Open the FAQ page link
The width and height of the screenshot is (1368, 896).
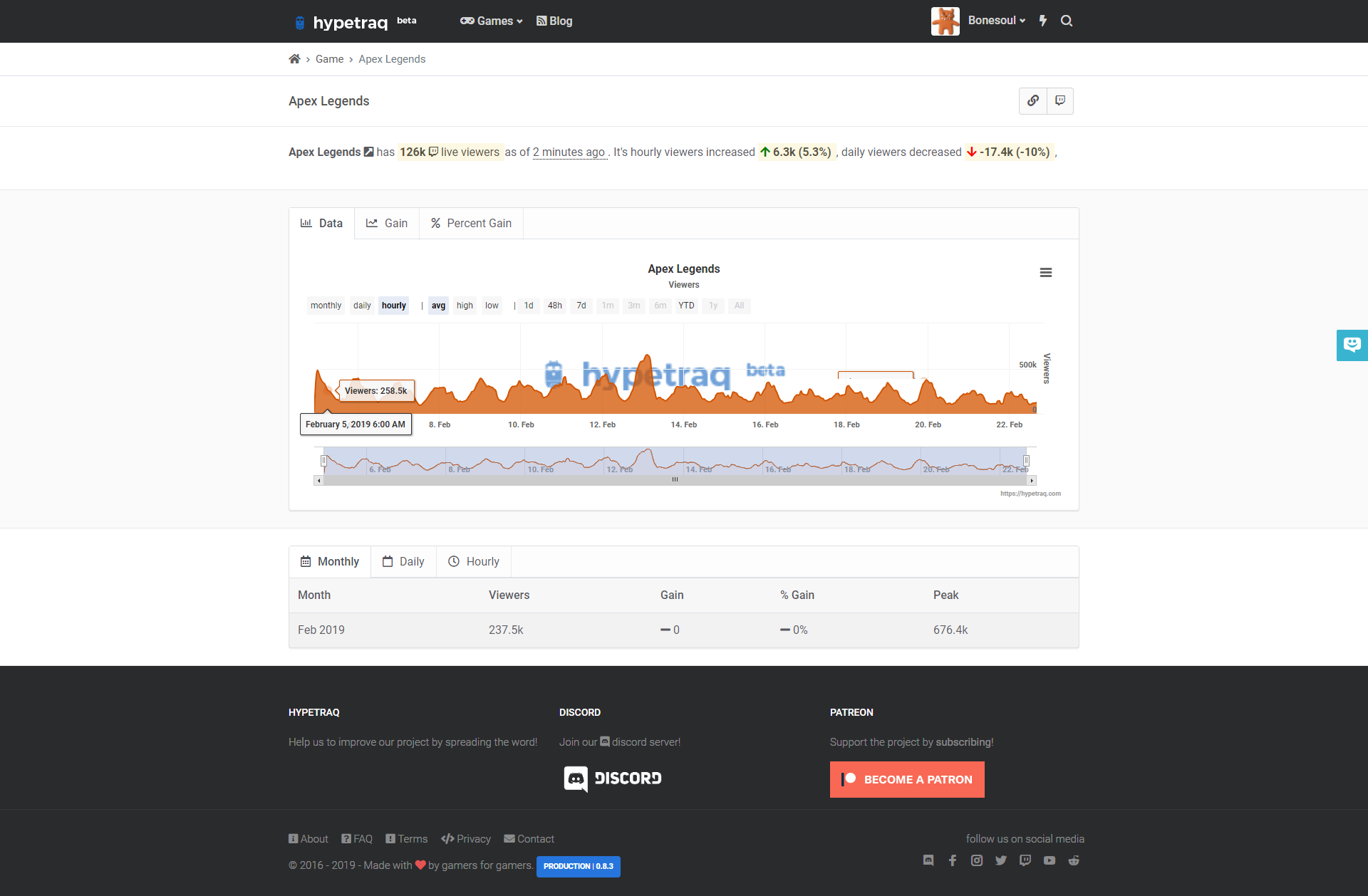(357, 838)
